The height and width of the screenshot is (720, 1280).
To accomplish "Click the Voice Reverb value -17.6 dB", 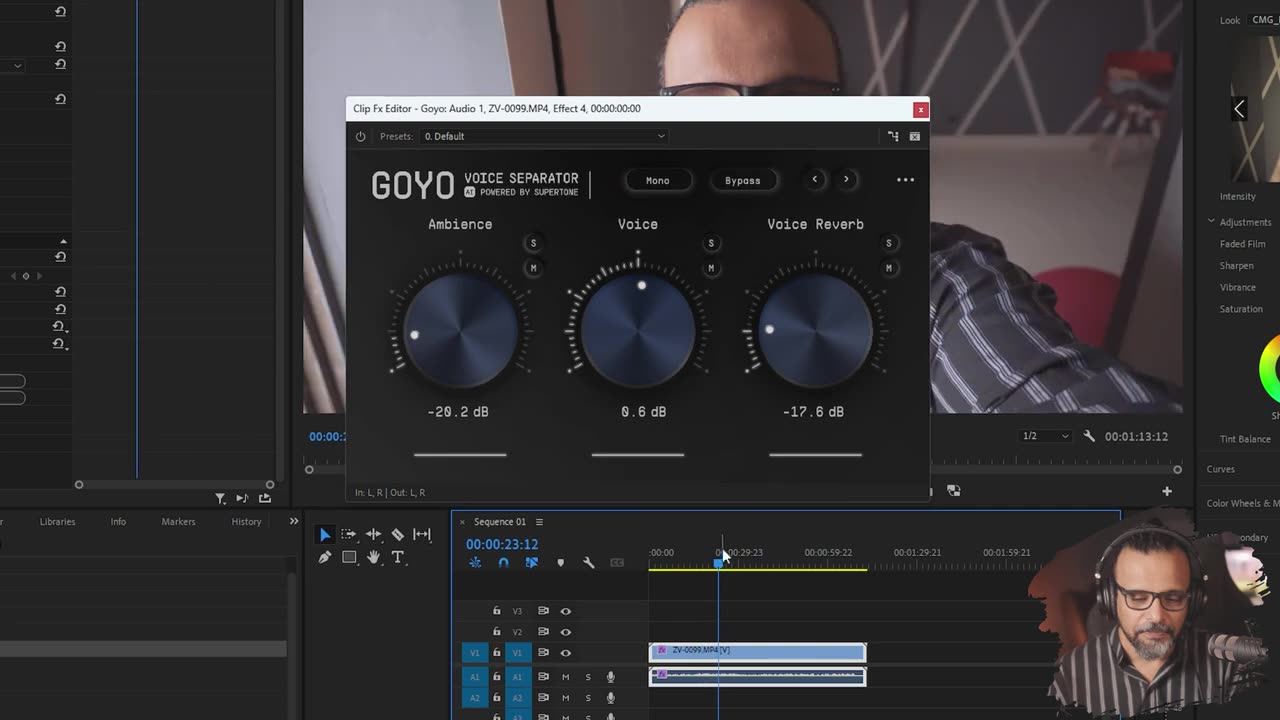I will click(x=813, y=412).
